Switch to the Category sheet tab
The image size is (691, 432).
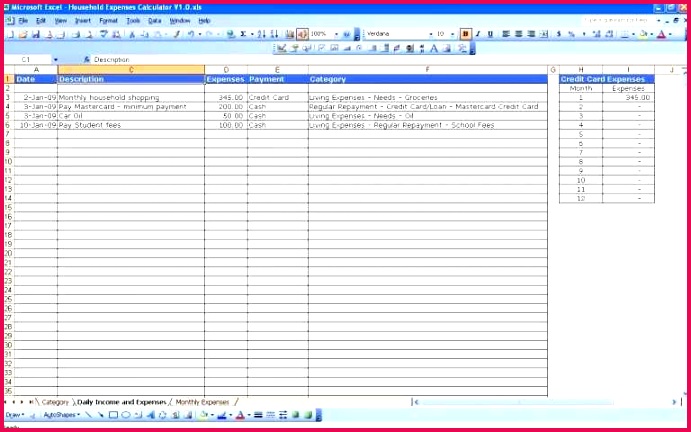pyautogui.click(x=55, y=402)
